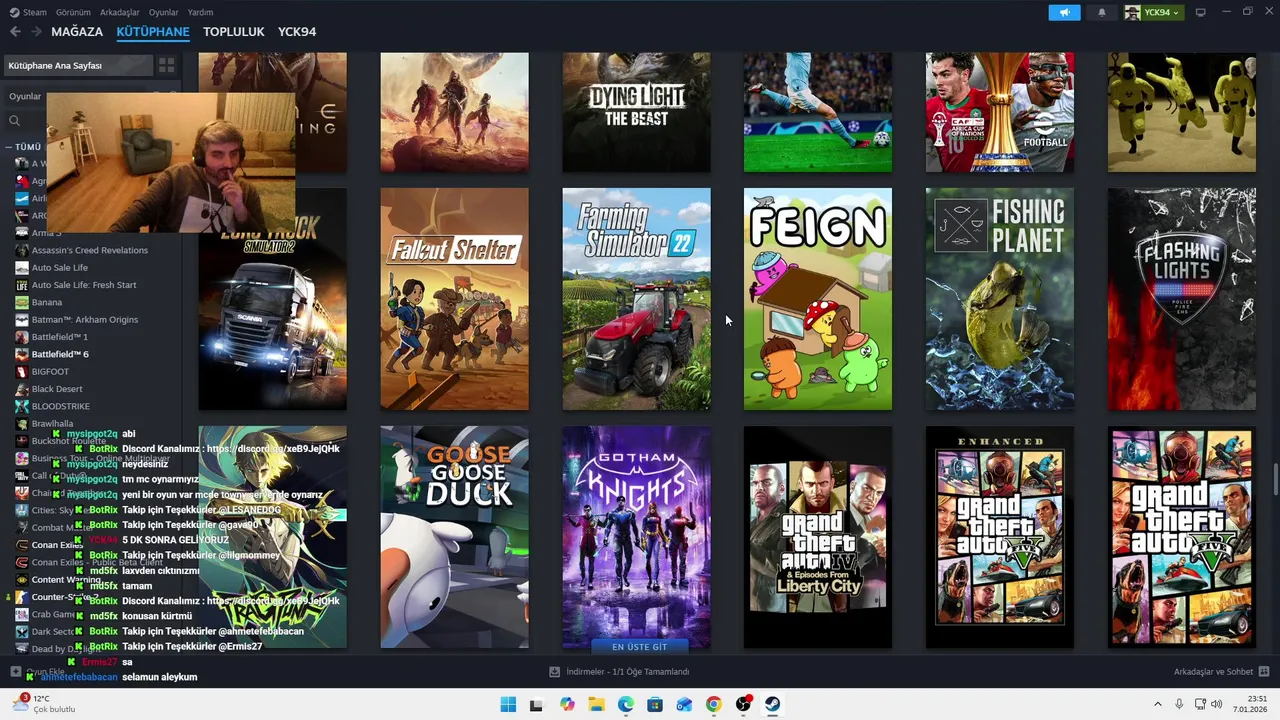Image resolution: width=1280 pixels, height=720 pixels.
Task: Switch to the TOPLULUK tab
Action: tap(234, 32)
